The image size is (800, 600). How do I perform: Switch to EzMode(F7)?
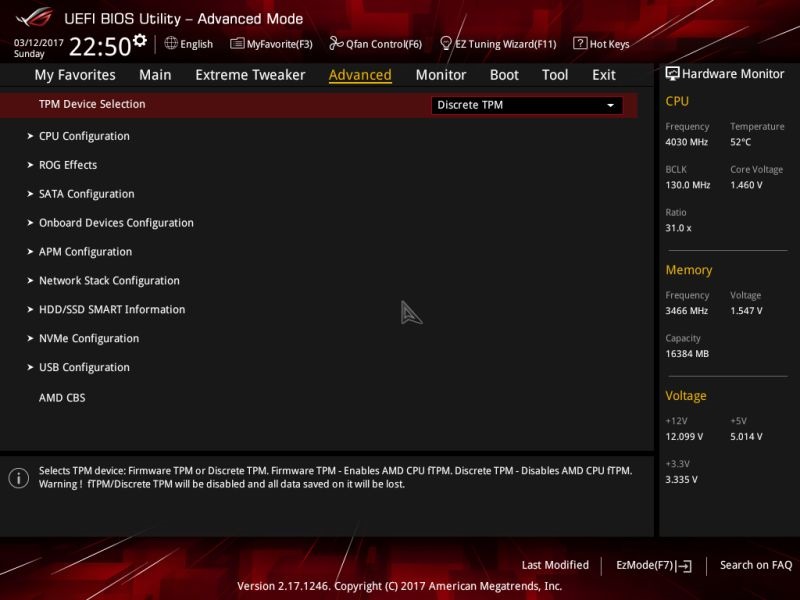[x=654, y=565]
